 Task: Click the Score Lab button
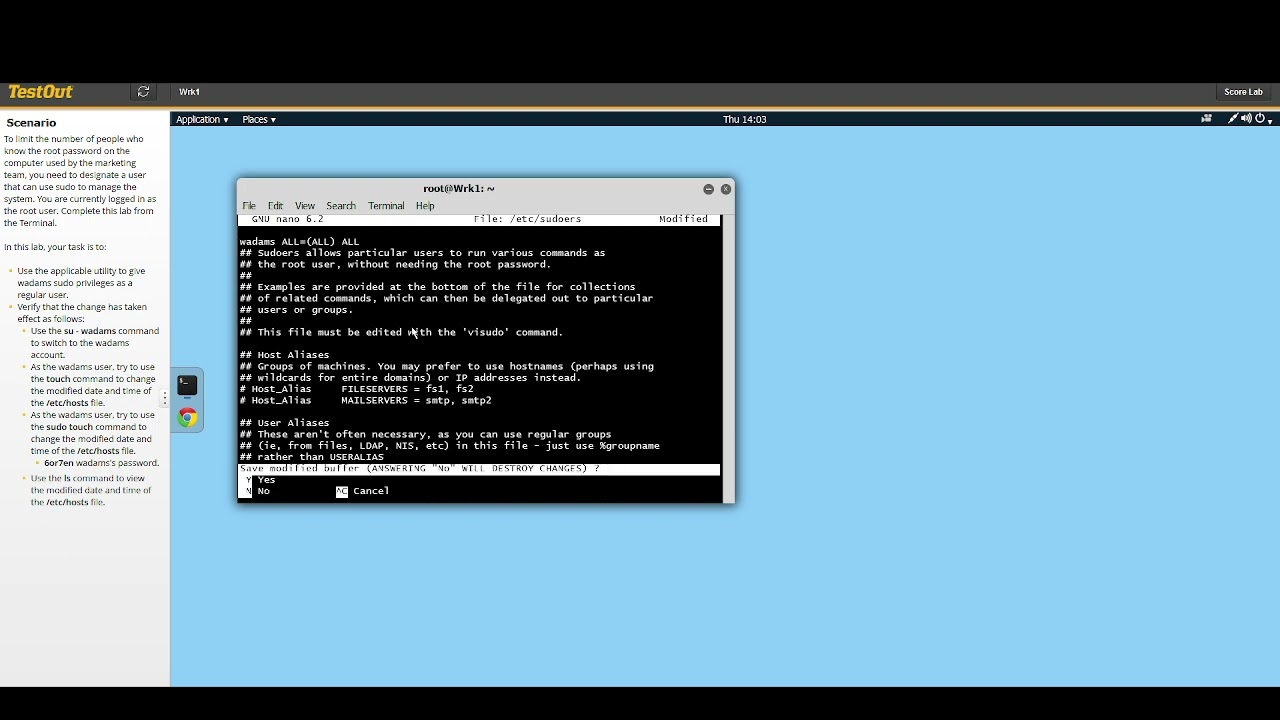1243,92
